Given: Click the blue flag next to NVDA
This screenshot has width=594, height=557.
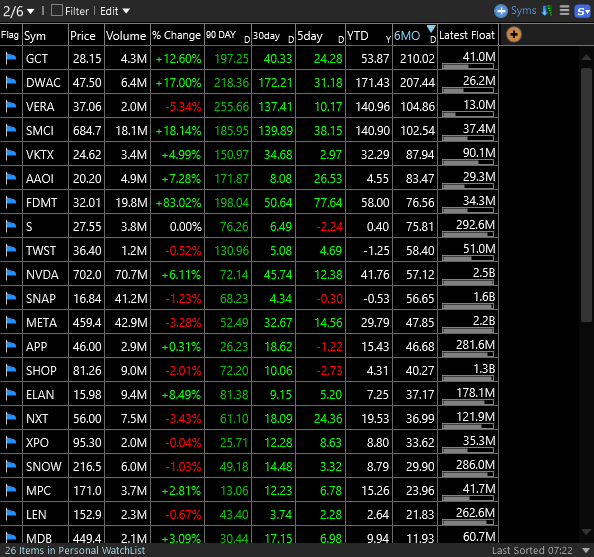Looking at the screenshot, I should coord(11,274).
